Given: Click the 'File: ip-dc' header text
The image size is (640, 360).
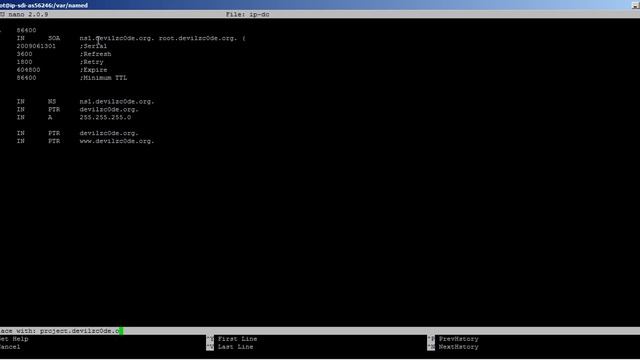Looking at the screenshot, I should [x=247, y=14].
